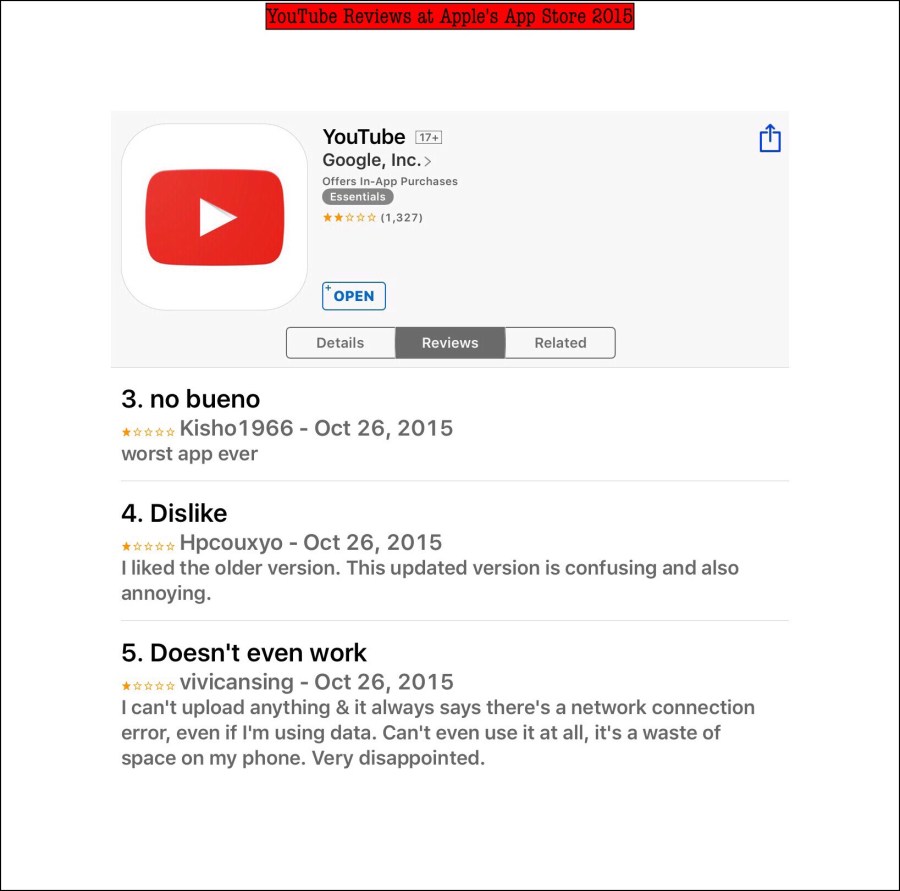This screenshot has width=900, height=891.
Task: Click the star rating of Hpcouxyo review
Action: click(148, 546)
